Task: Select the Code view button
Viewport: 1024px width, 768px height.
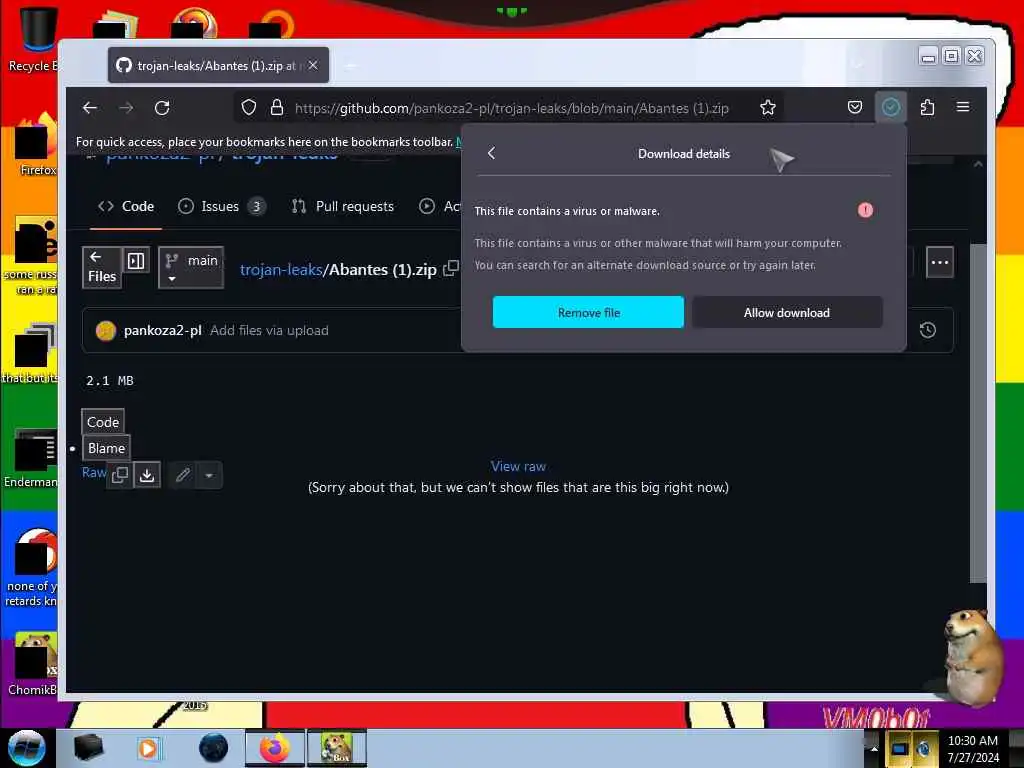Action: pos(103,422)
